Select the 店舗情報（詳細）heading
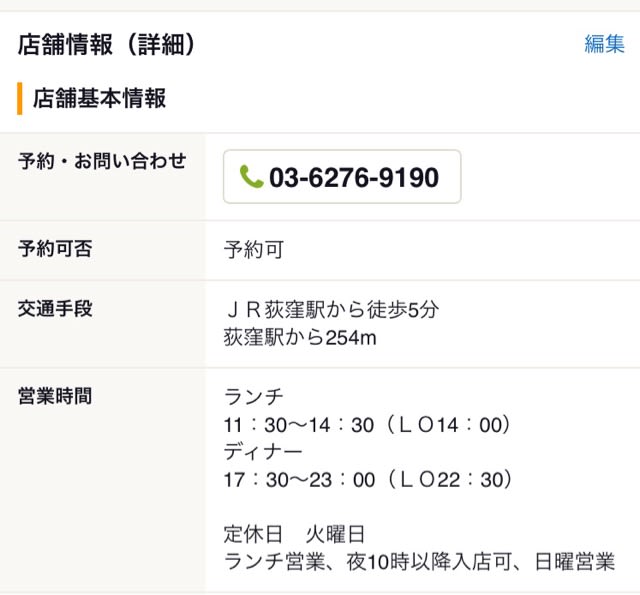 pos(107,44)
